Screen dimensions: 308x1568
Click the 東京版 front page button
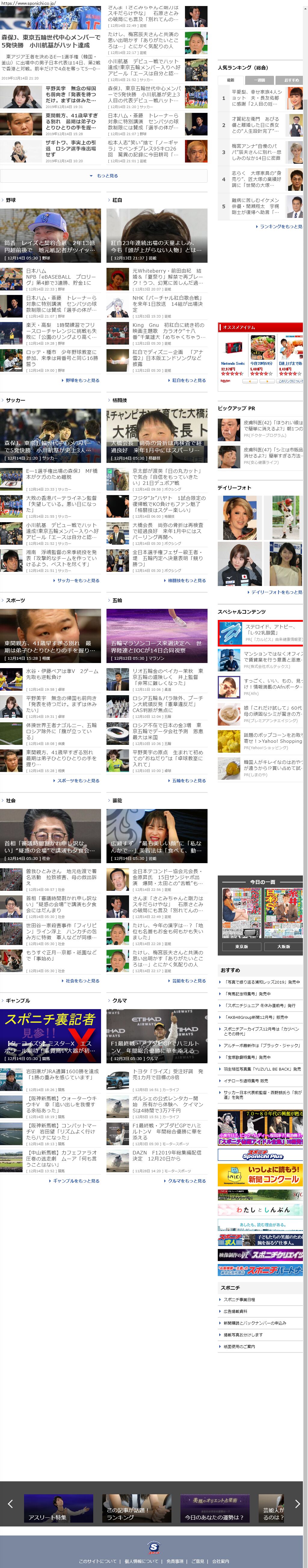(241, 947)
